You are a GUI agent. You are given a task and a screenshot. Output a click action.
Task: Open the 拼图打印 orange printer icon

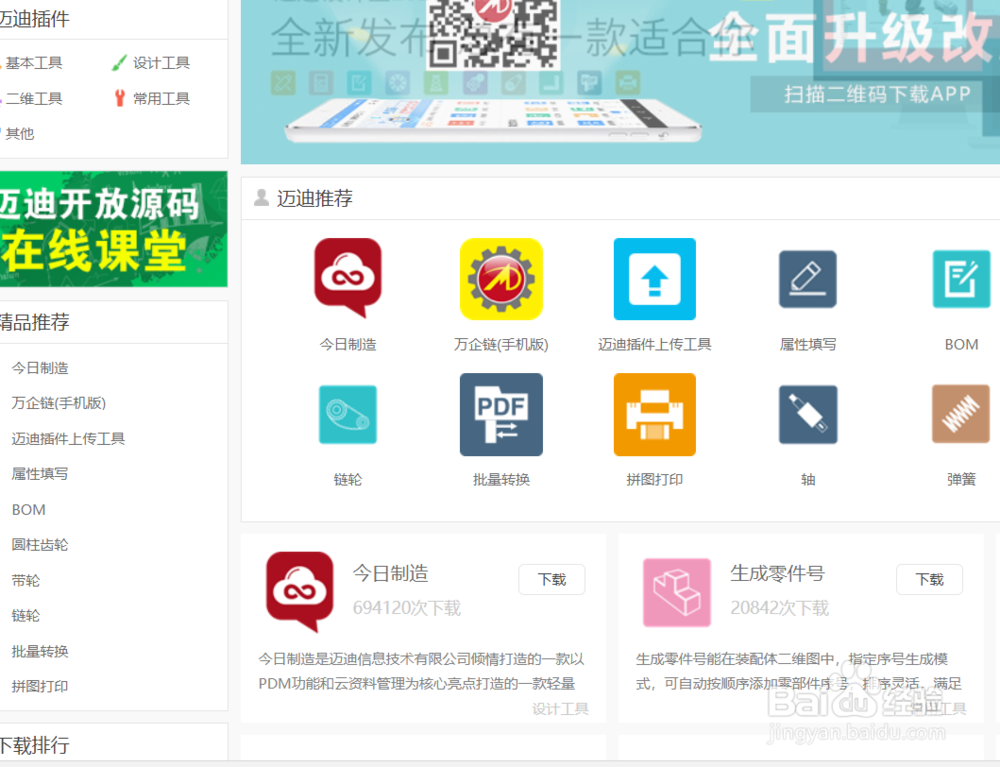coord(654,414)
